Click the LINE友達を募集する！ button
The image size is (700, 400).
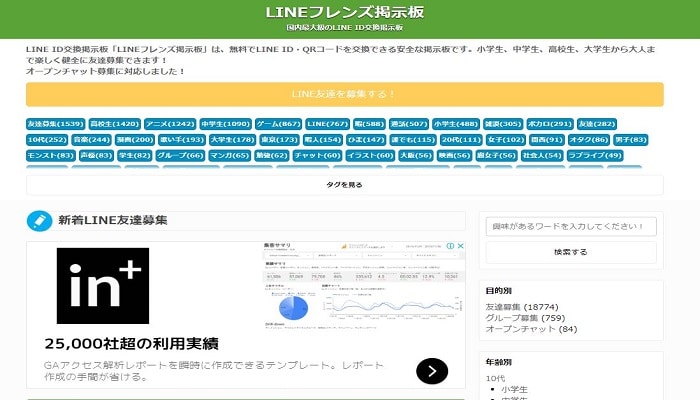coord(345,94)
